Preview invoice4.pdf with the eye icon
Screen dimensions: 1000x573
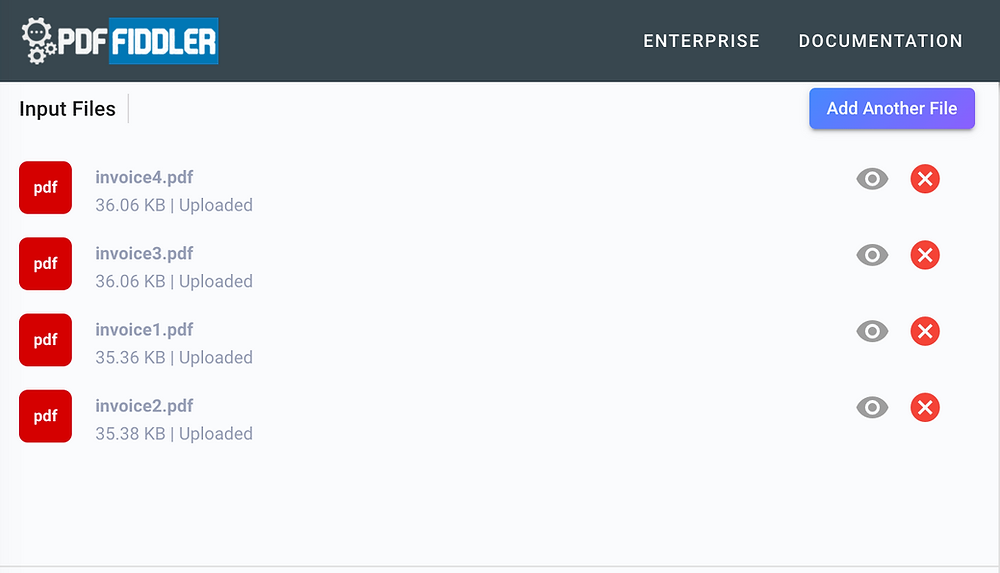coord(872,179)
